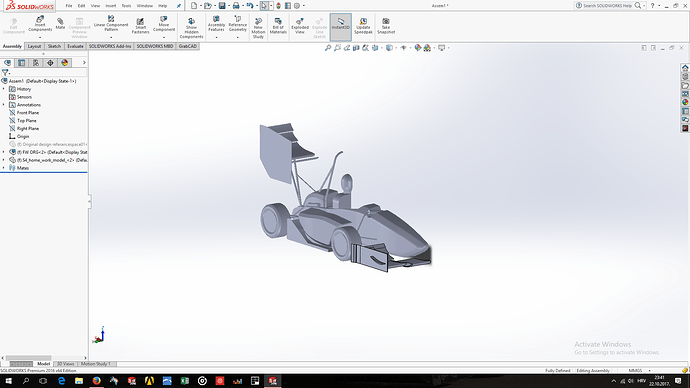
Task: Open PropertyManager tab icon
Action: pos(22,63)
